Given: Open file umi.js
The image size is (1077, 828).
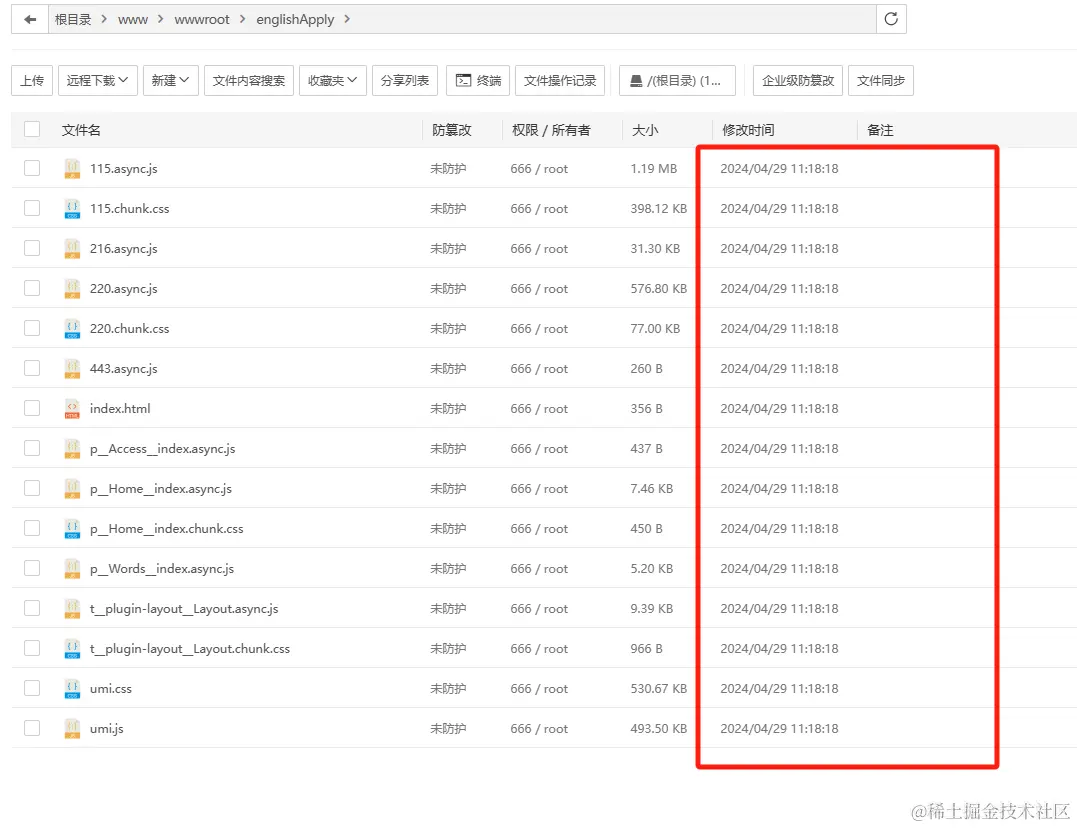Looking at the screenshot, I should point(106,728).
